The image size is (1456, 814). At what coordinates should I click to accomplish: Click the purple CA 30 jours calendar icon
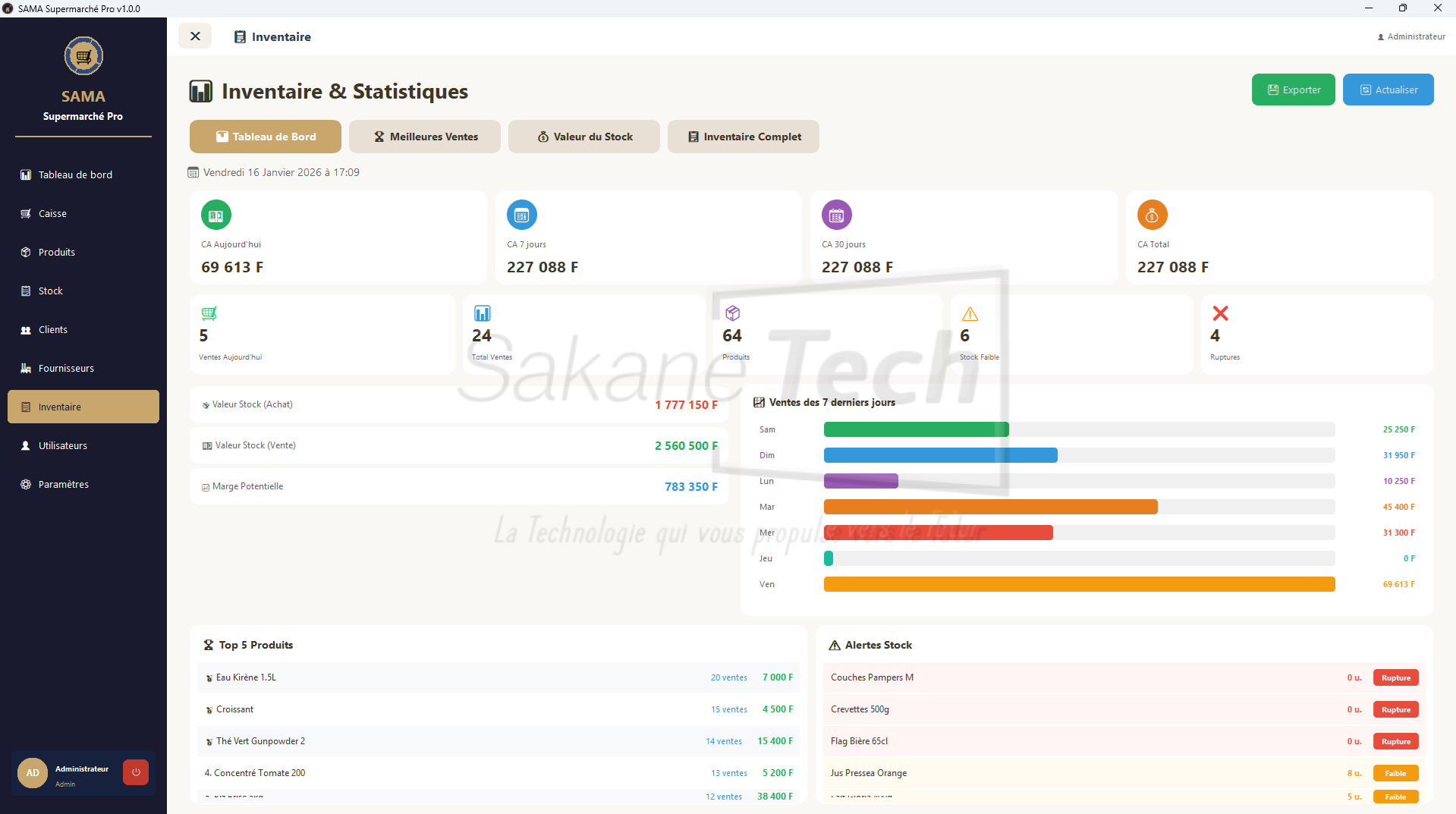click(837, 215)
